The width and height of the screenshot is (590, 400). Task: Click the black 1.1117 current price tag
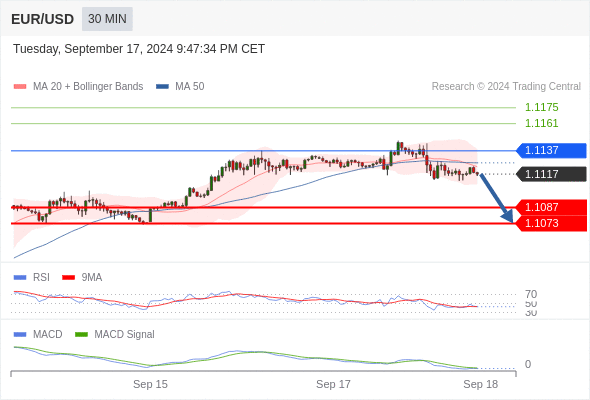(552, 174)
